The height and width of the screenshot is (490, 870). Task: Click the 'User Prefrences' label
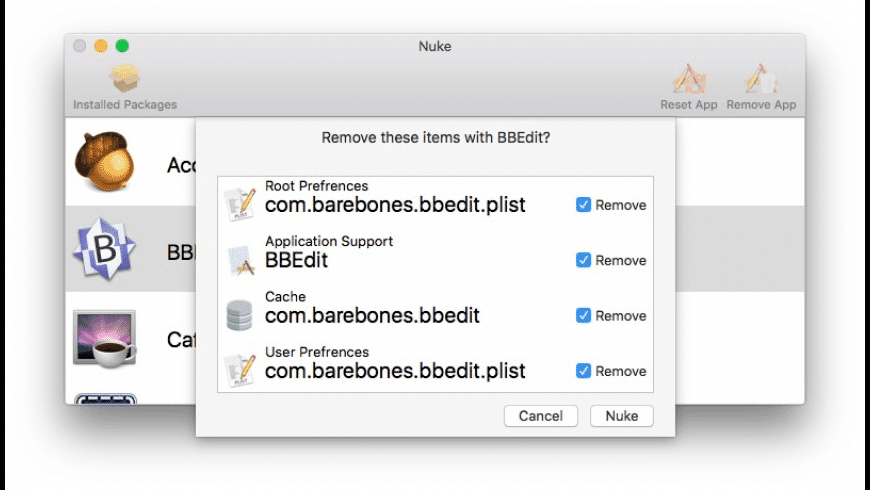click(x=316, y=352)
